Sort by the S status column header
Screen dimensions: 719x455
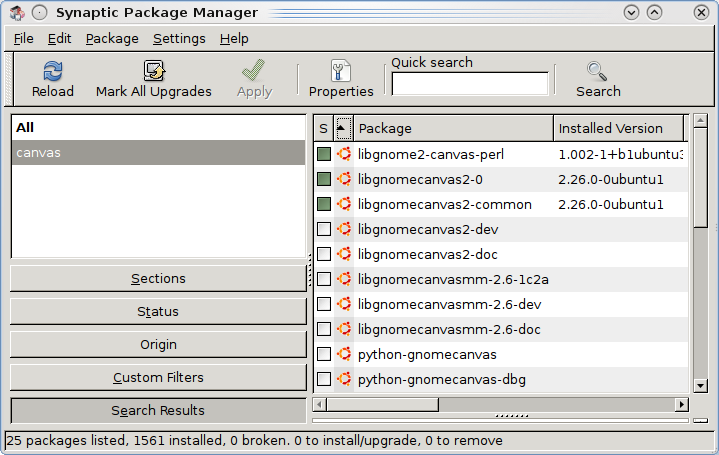(323, 128)
